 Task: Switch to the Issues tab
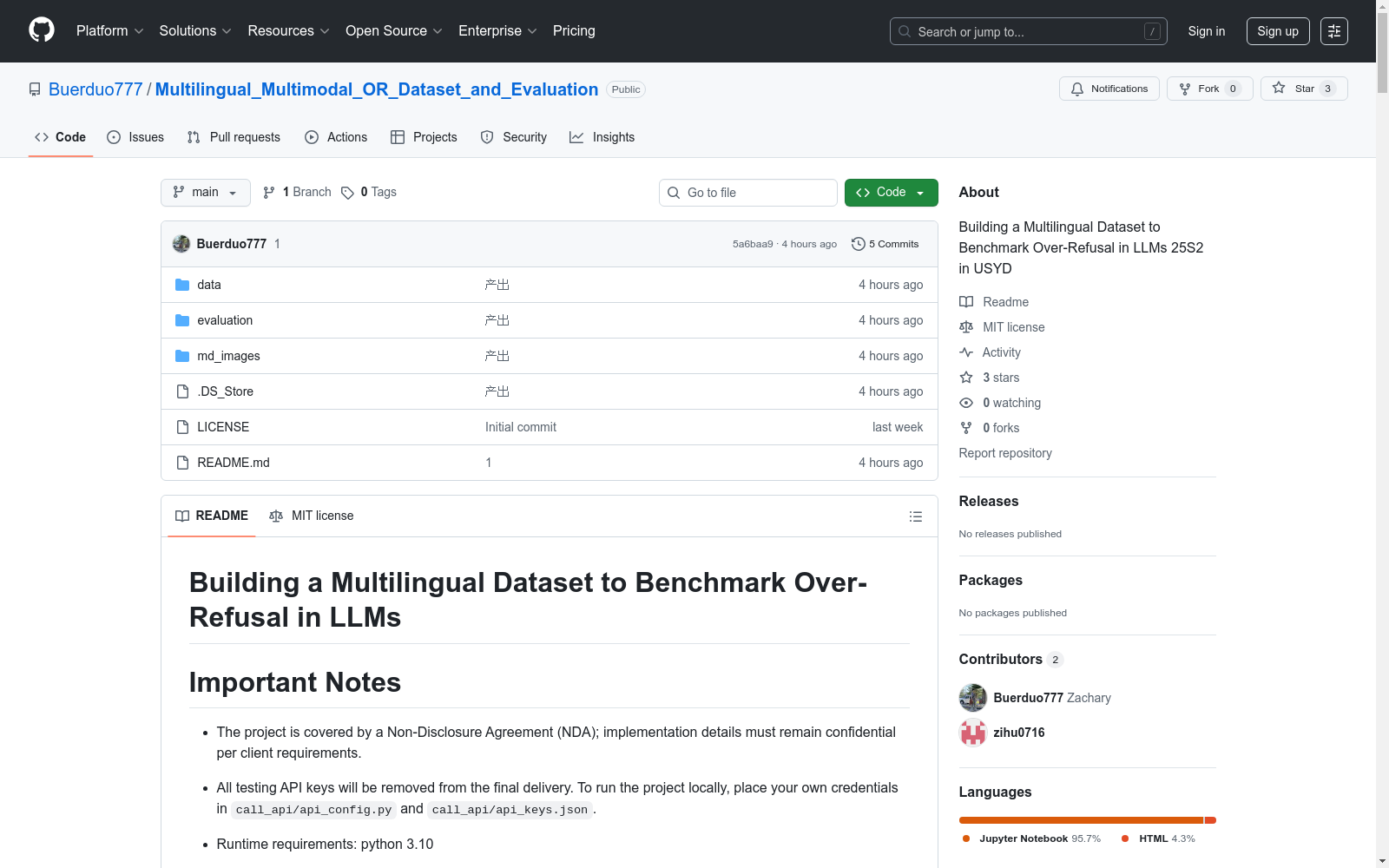[x=135, y=137]
